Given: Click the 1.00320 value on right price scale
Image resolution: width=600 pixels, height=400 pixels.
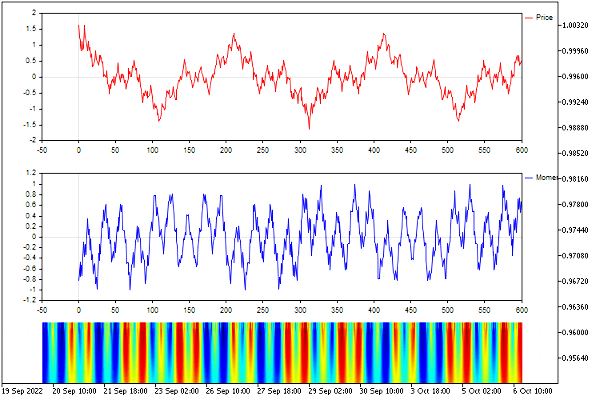Looking at the screenshot, I should pyautogui.click(x=575, y=25).
